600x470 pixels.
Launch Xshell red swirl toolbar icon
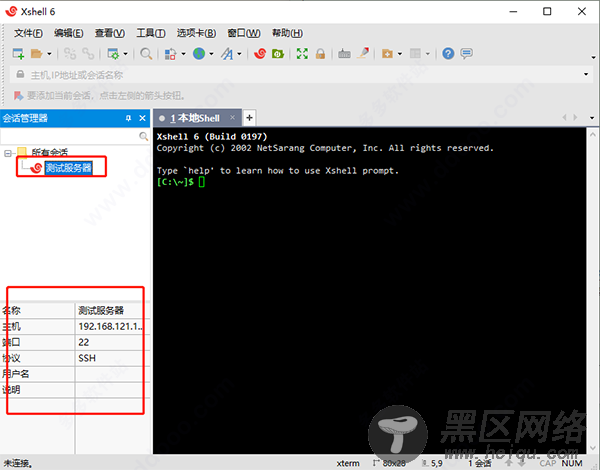coord(260,54)
